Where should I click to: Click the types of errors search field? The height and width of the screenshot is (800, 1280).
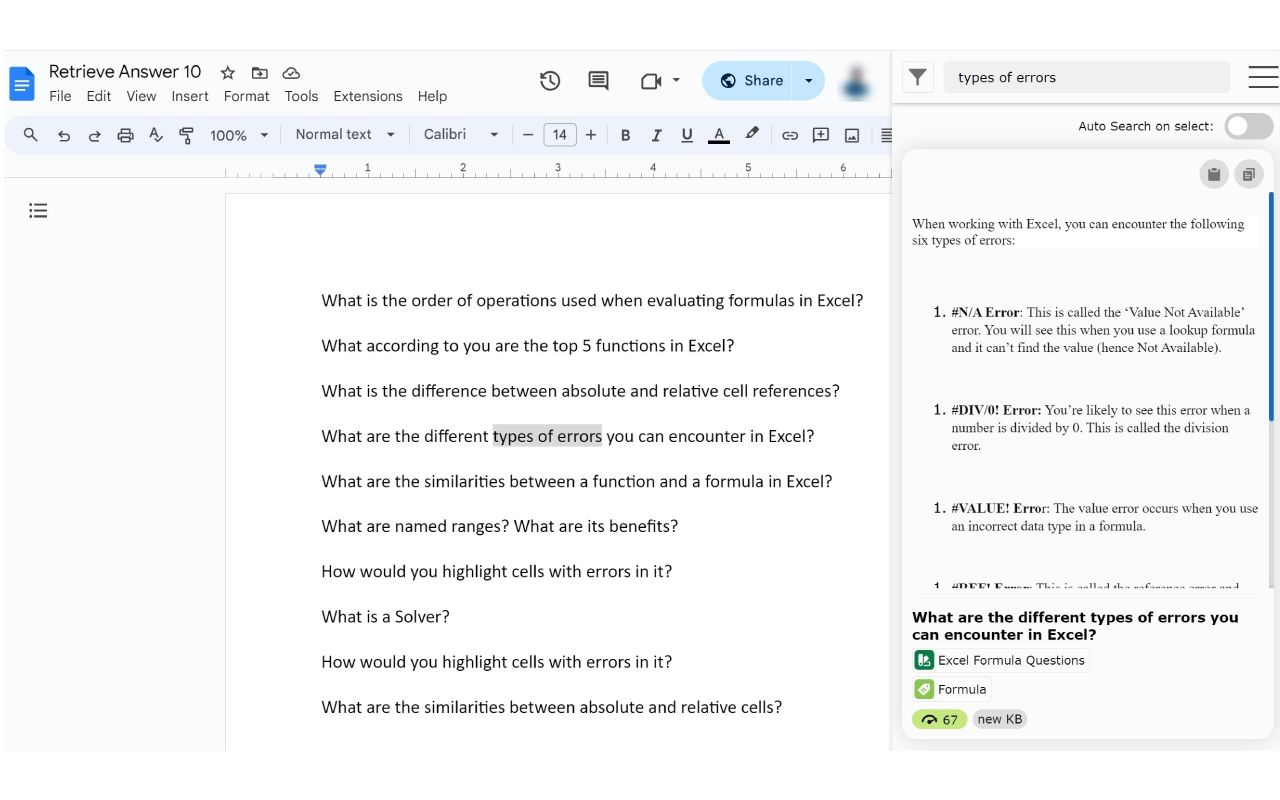point(1086,77)
